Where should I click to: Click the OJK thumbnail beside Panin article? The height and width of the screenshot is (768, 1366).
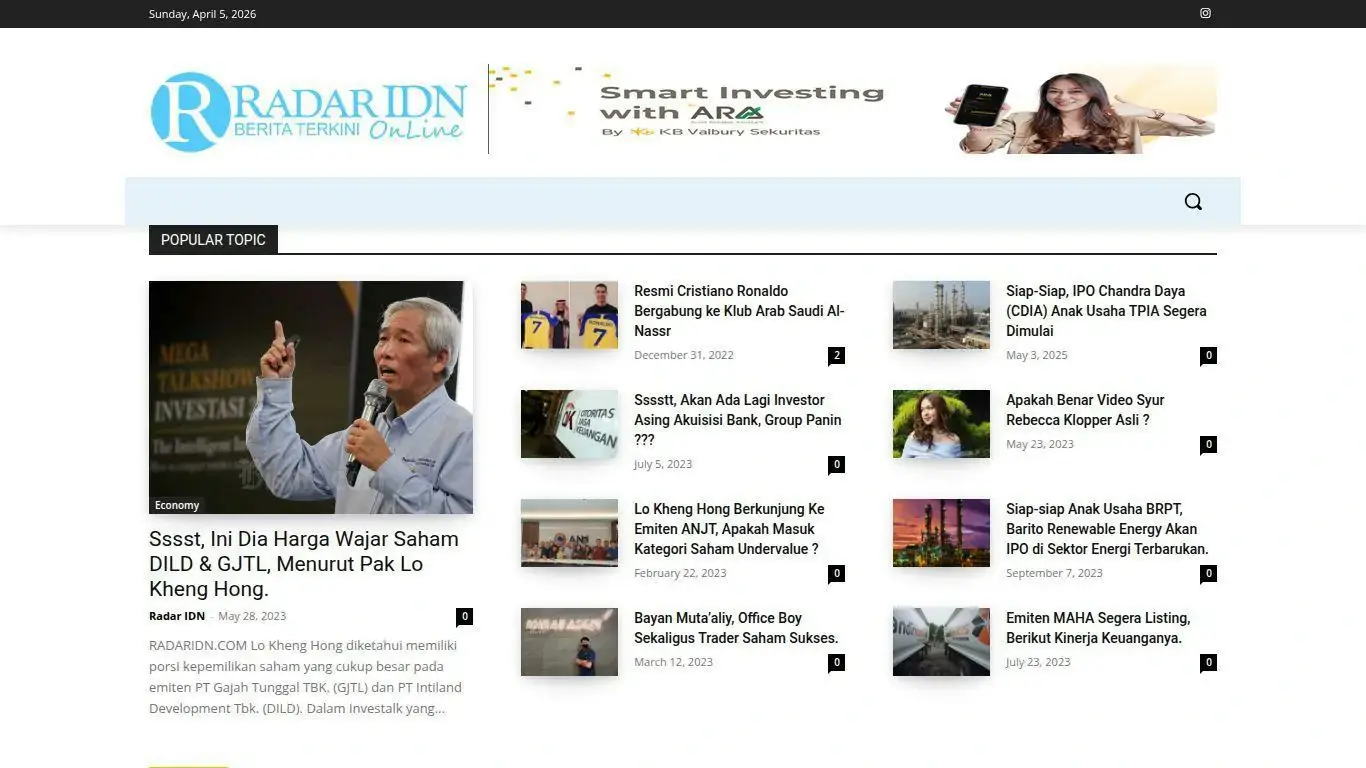(569, 423)
